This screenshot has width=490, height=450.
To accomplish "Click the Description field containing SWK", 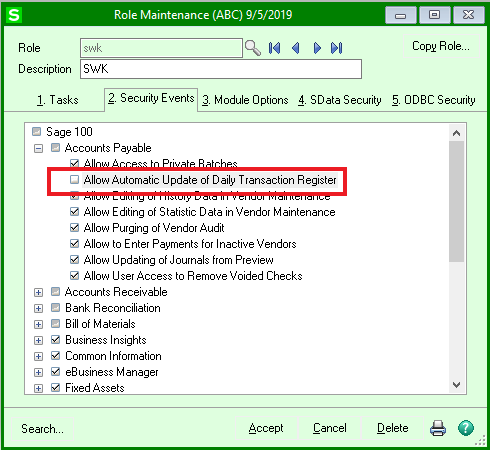I will (x=221, y=69).
